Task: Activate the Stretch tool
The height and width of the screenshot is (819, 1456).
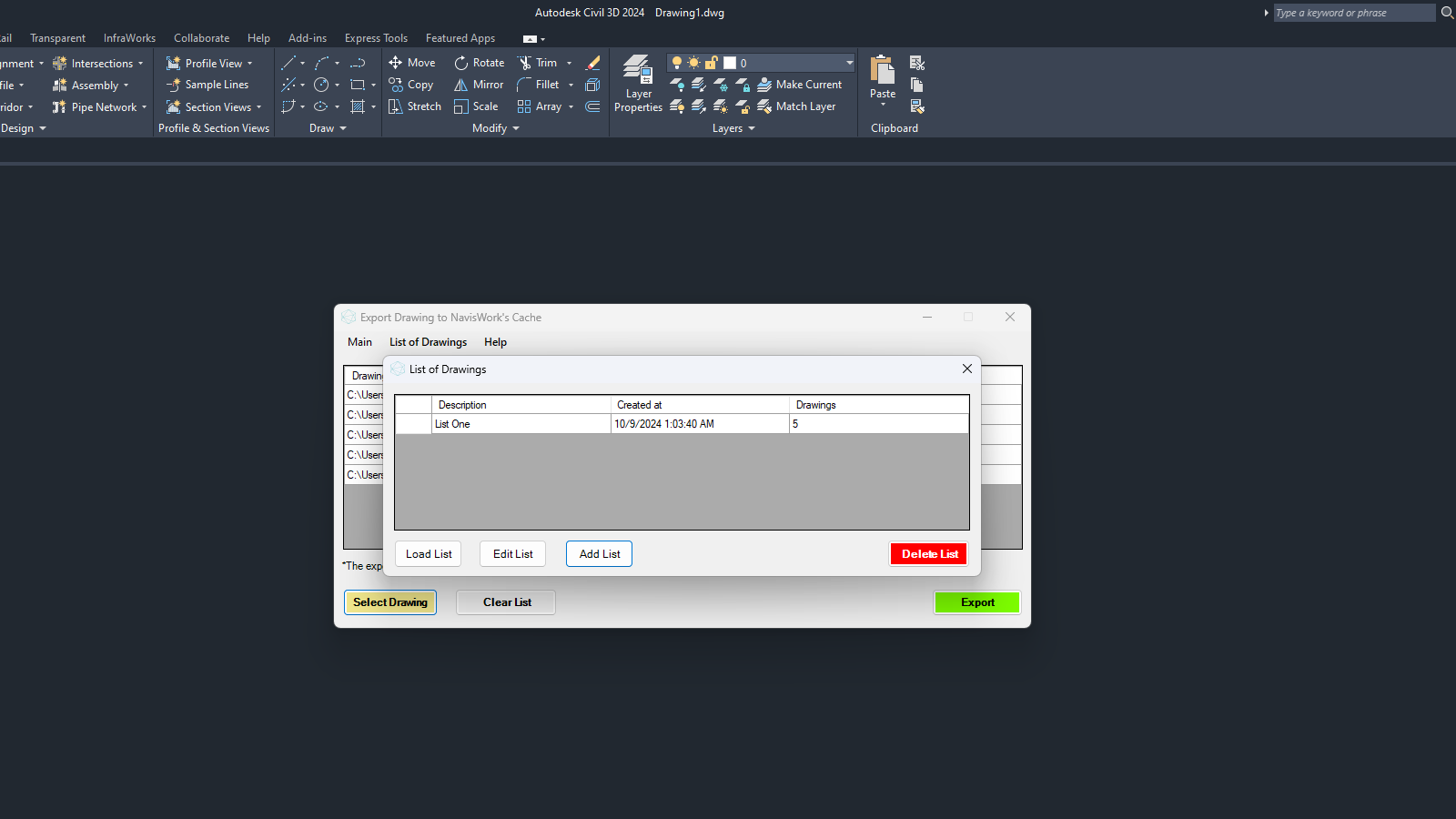Action: tap(414, 106)
